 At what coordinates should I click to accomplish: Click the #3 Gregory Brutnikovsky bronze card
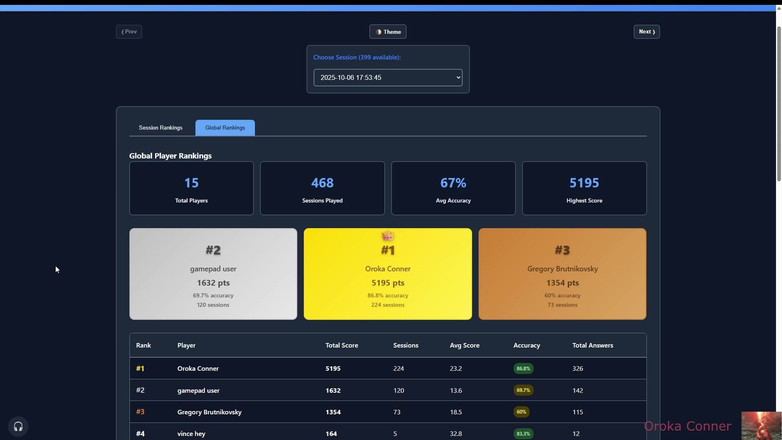pos(562,275)
